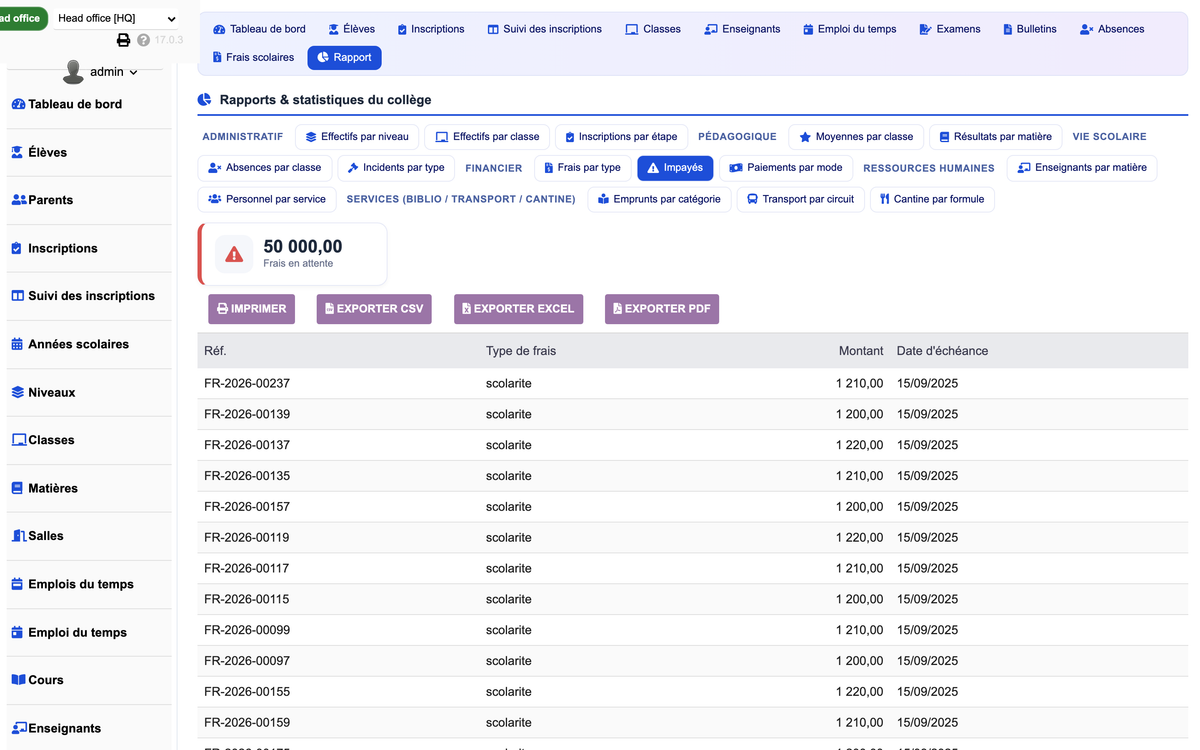The height and width of the screenshot is (750, 1200).
Task: Click the Enseignants icon in sidebar
Action: click(x=19, y=728)
